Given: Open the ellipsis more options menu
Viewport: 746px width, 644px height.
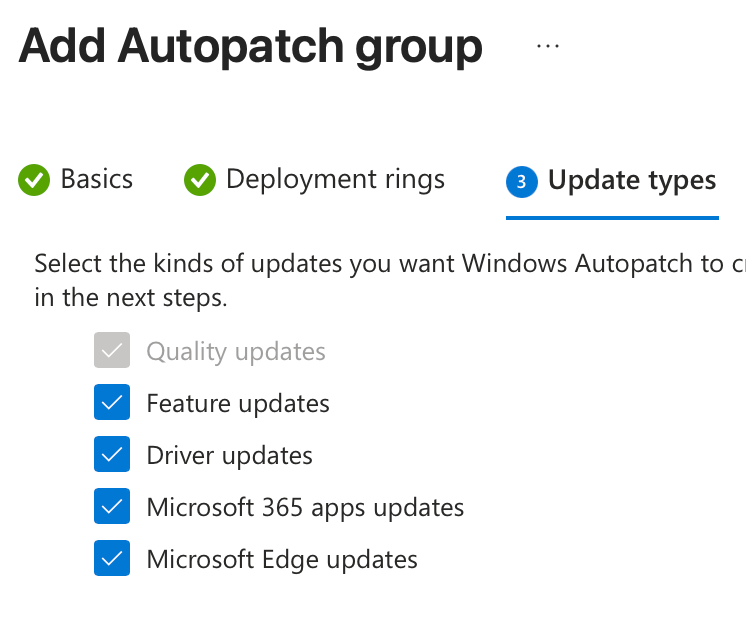Looking at the screenshot, I should 548,47.
